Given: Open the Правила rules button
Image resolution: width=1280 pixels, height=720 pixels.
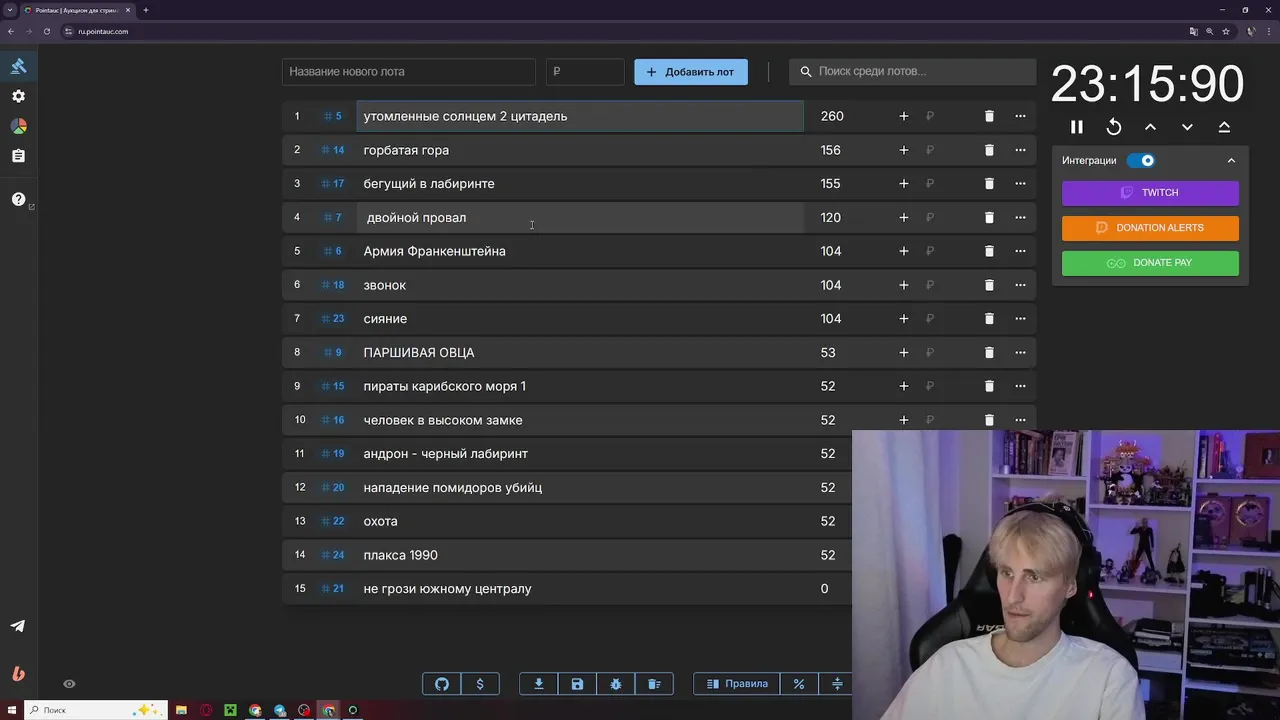Looking at the screenshot, I should click(x=737, y=684).
